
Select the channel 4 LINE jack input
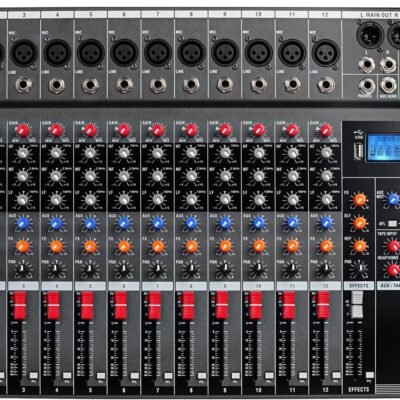click(57, 85)
